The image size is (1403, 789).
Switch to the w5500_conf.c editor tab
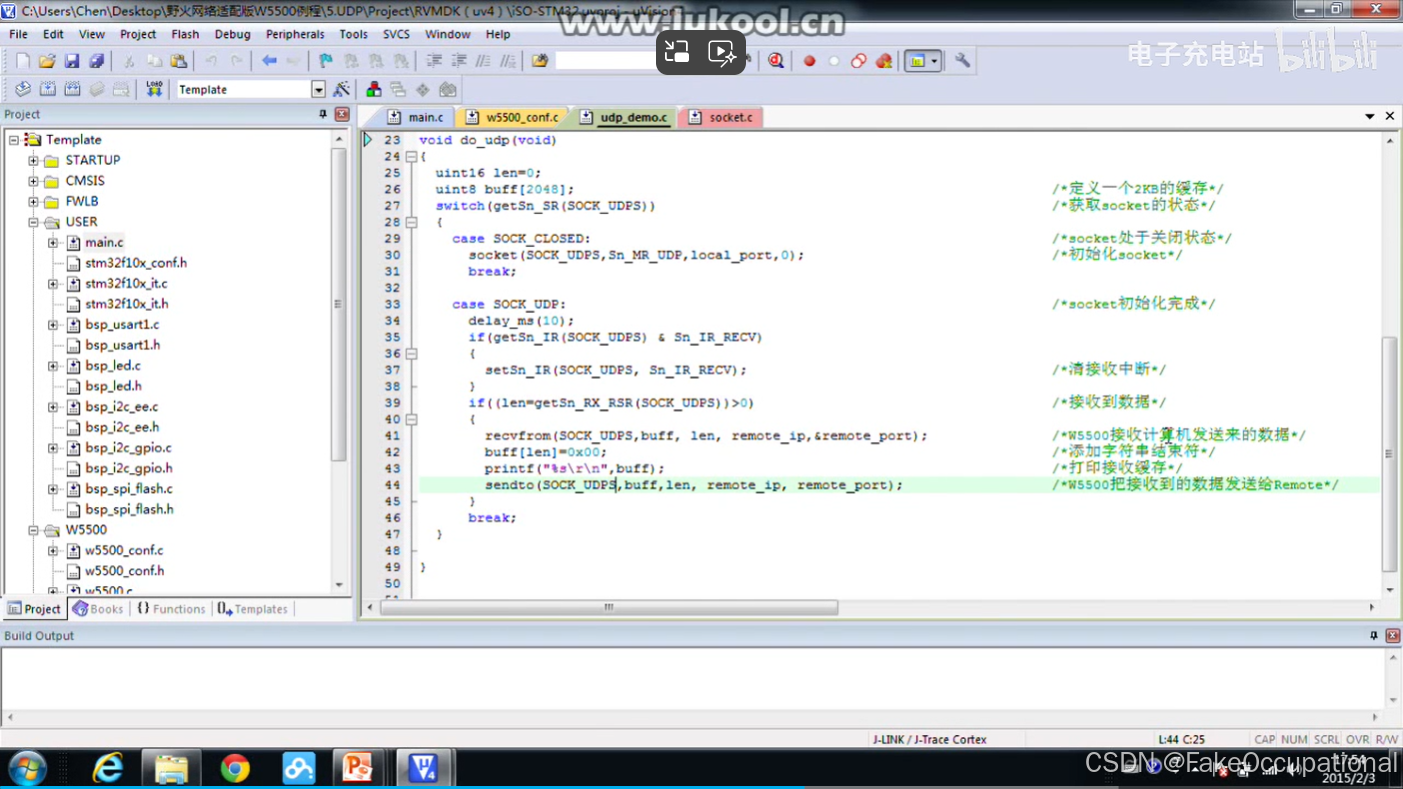click(x=513, y=117)
